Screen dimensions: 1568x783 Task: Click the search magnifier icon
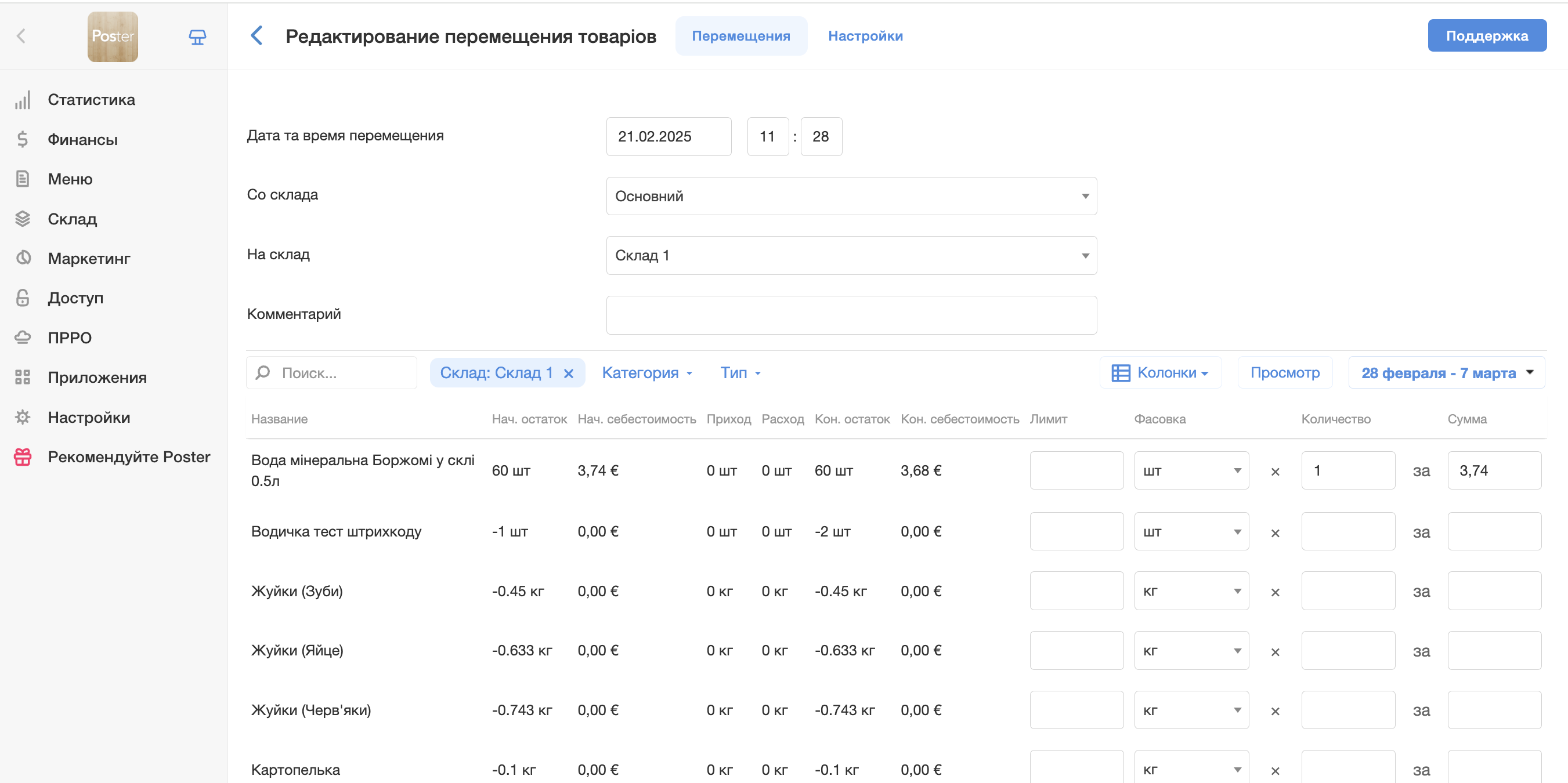coord(263,372)
